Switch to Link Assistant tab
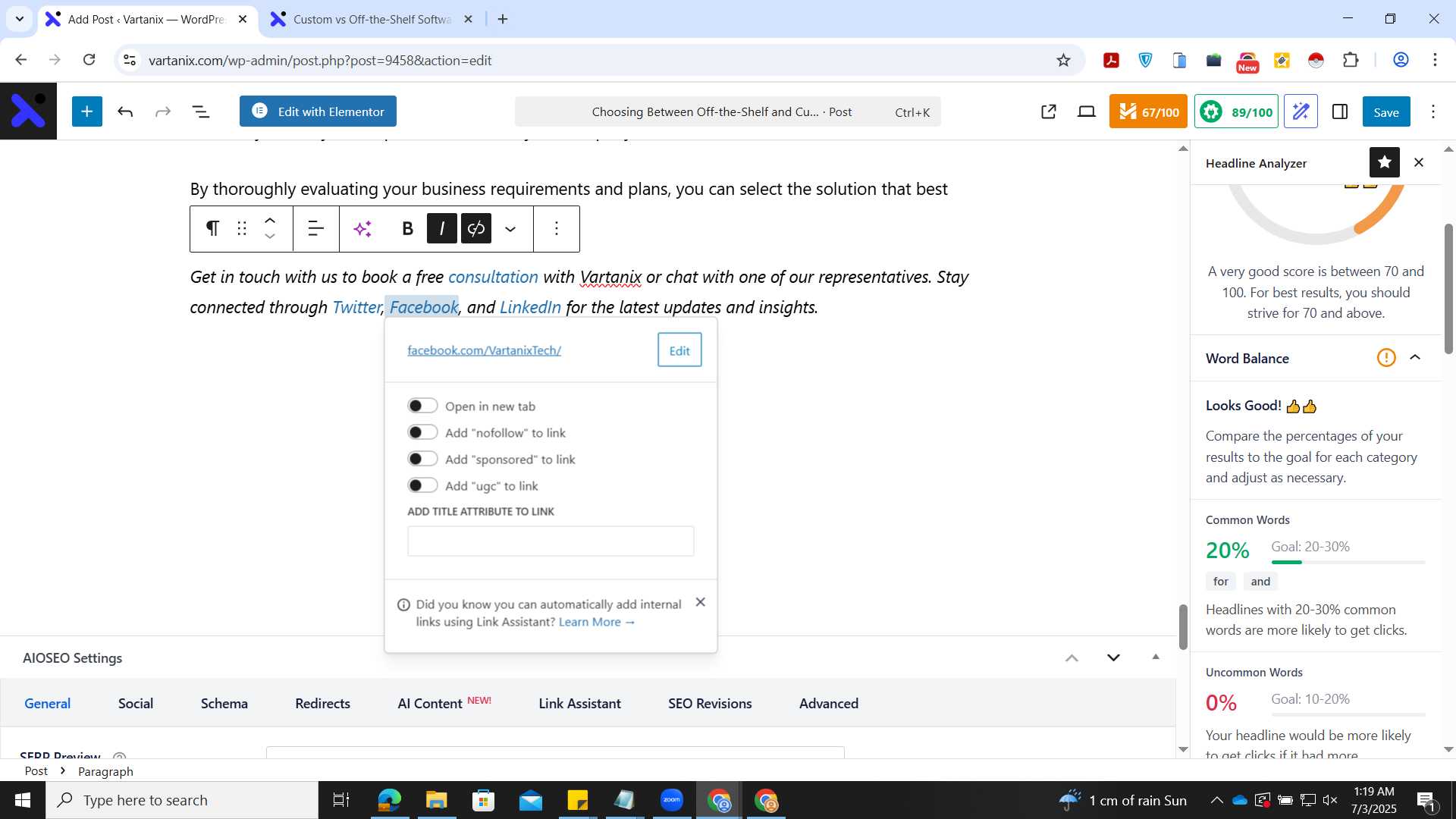Viewport: 1456px width, 819px height. pos(579,703)
